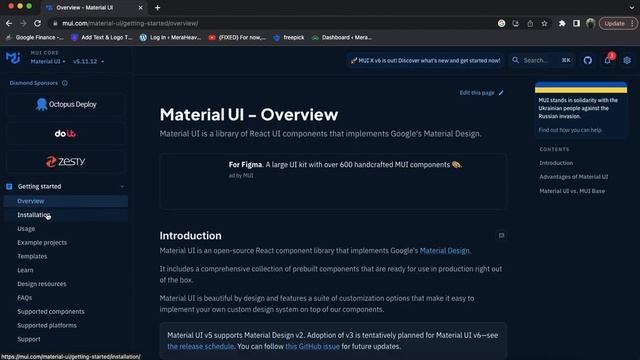Screen dimensions: 640x360
Task: Bookmark the page with the star icon
Action: click(544, 23)
